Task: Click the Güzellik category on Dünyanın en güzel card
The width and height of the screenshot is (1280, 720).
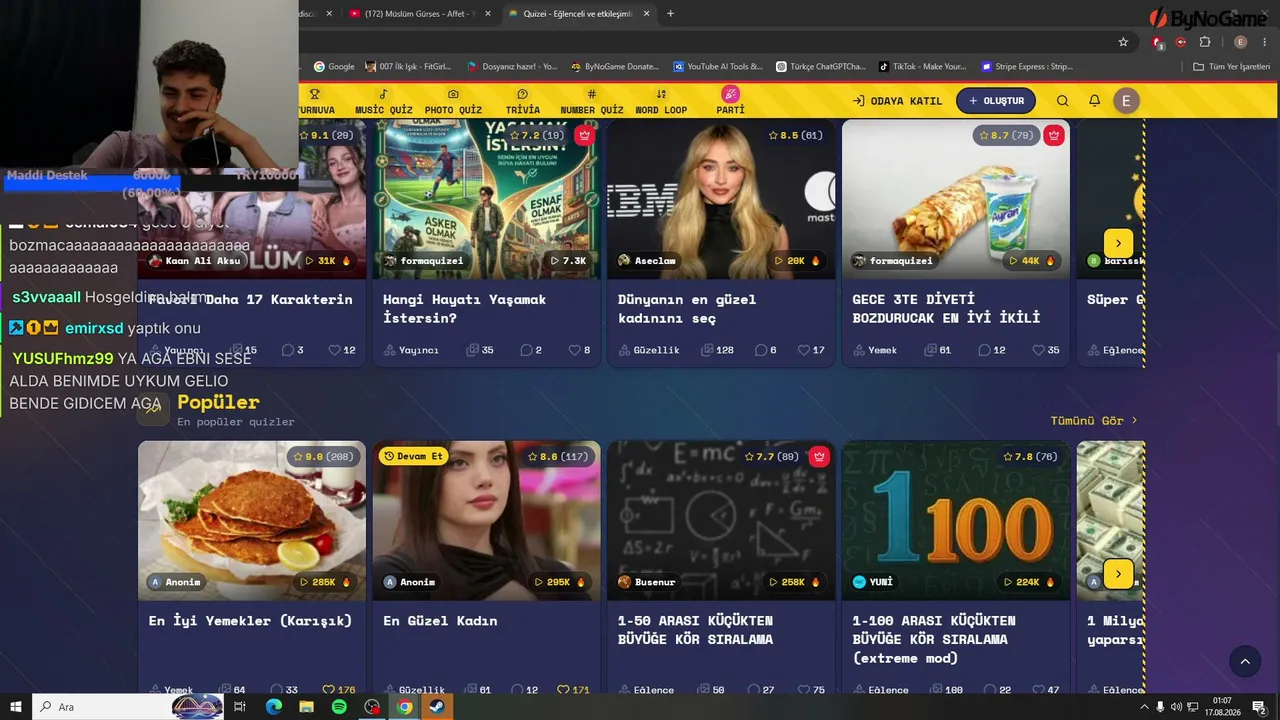Action: coord(648,350)
